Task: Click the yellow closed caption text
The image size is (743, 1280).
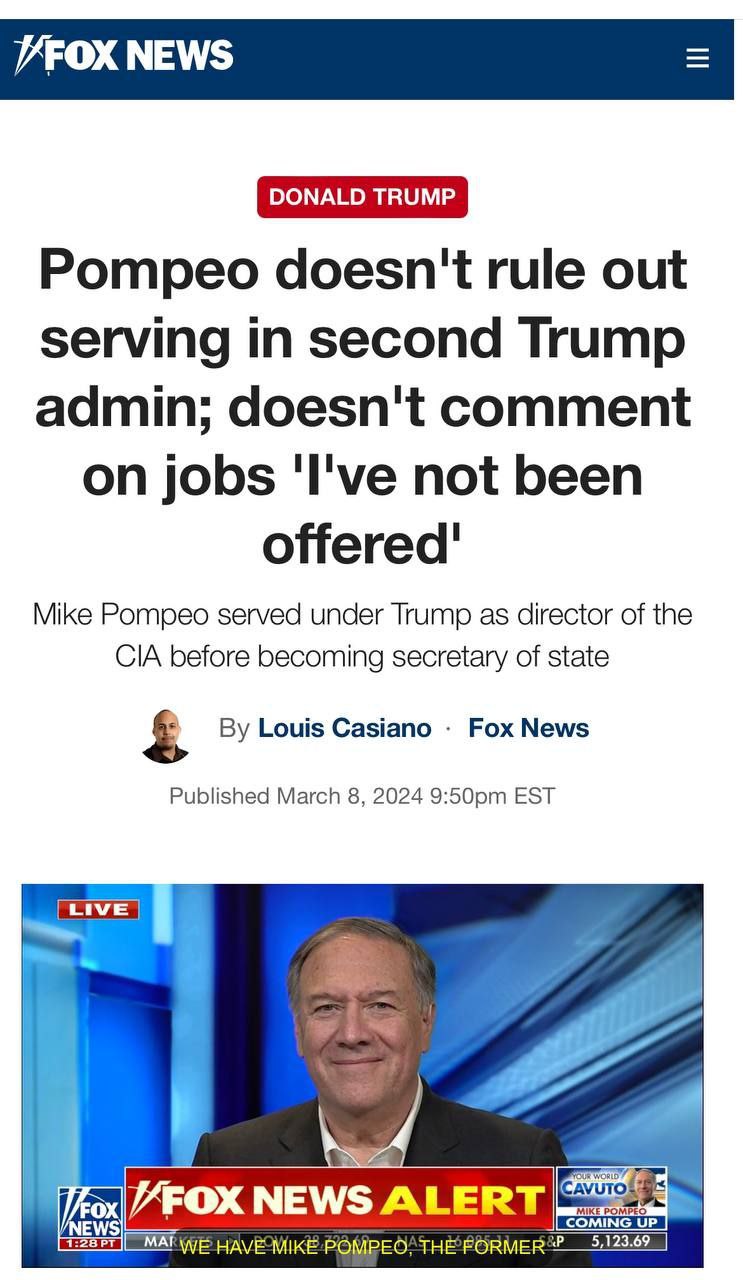Action: [362, 1248]
